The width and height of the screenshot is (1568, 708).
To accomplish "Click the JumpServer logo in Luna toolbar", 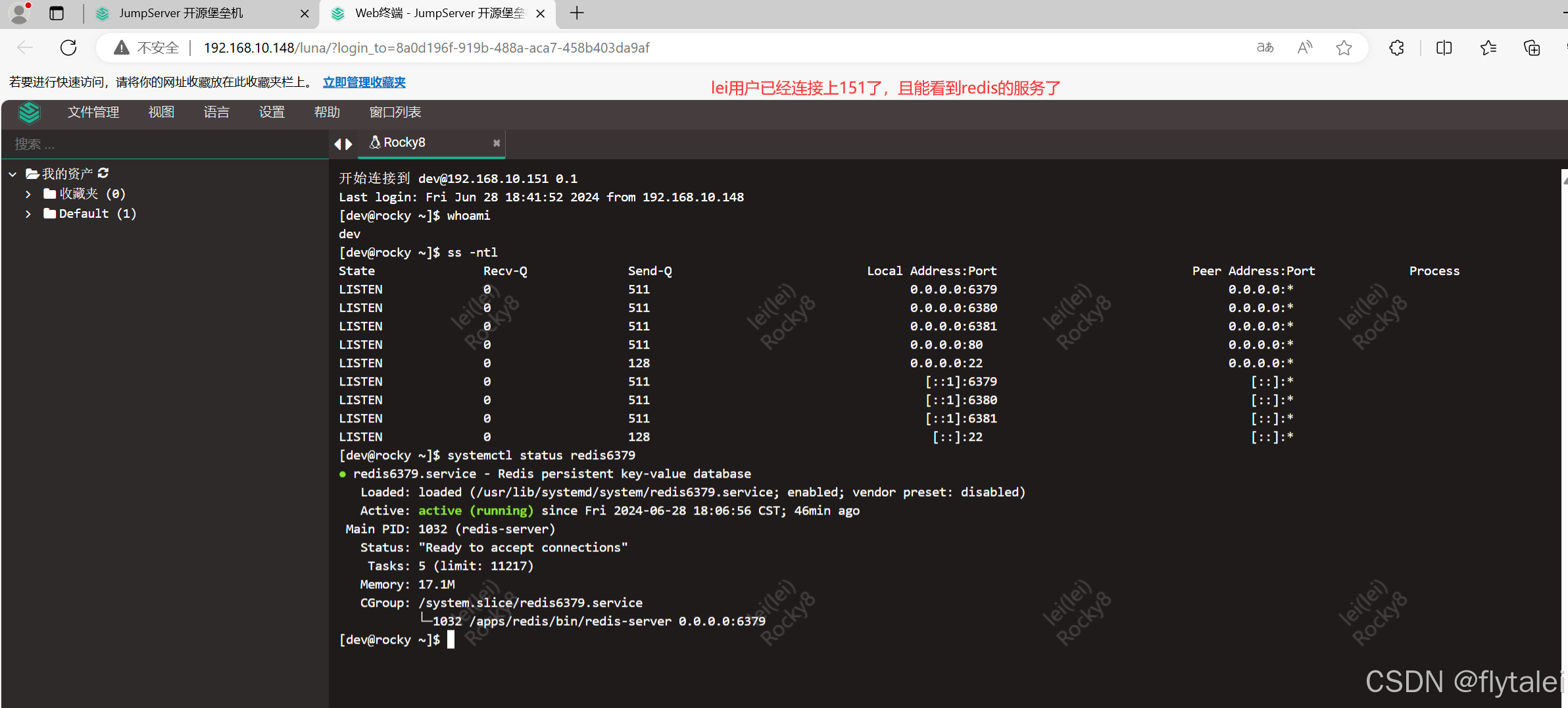I will [29, 113].
